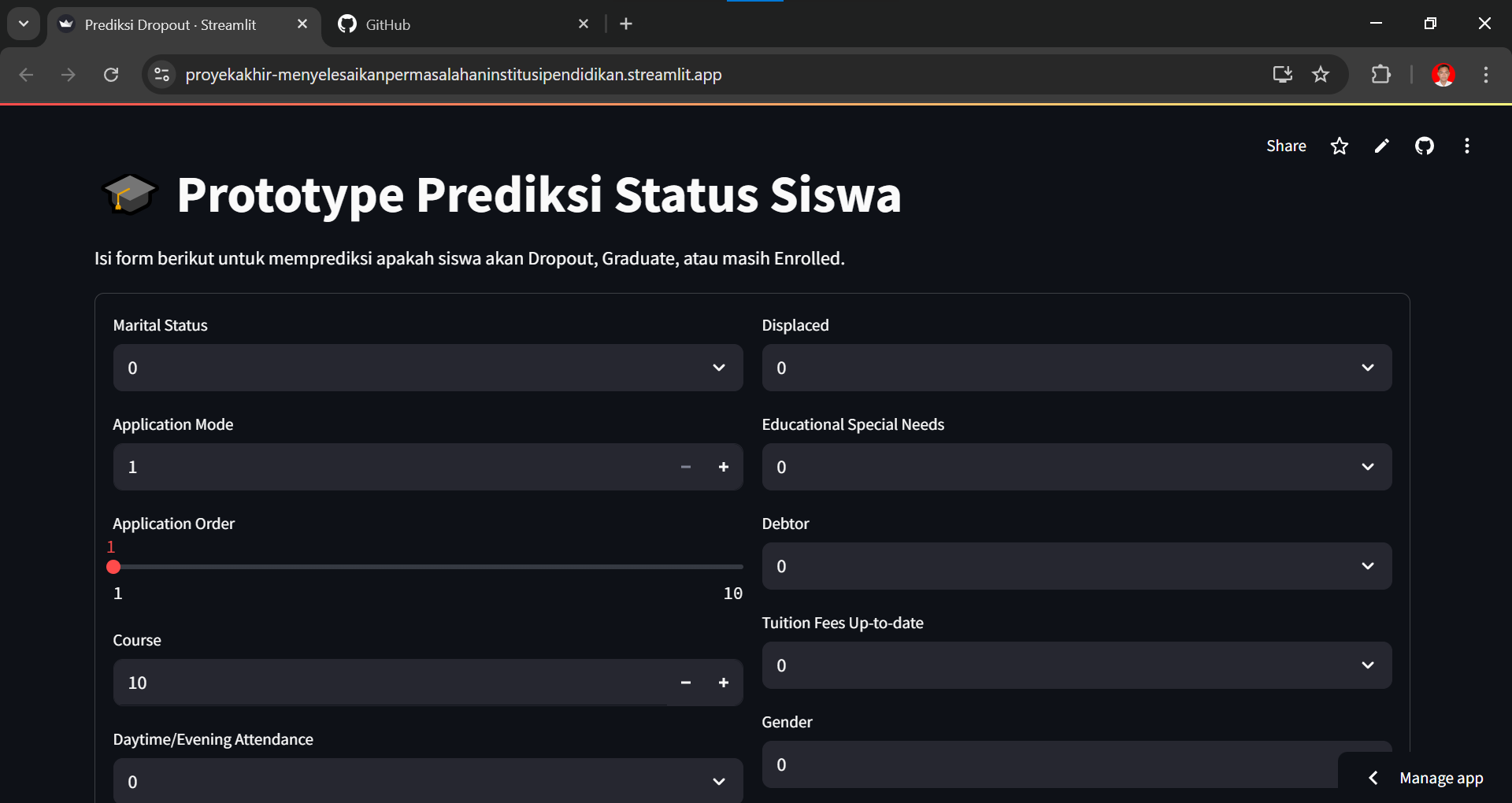
Task: Bookmark this page in Chrome
Action: (x=1321, y=75)
